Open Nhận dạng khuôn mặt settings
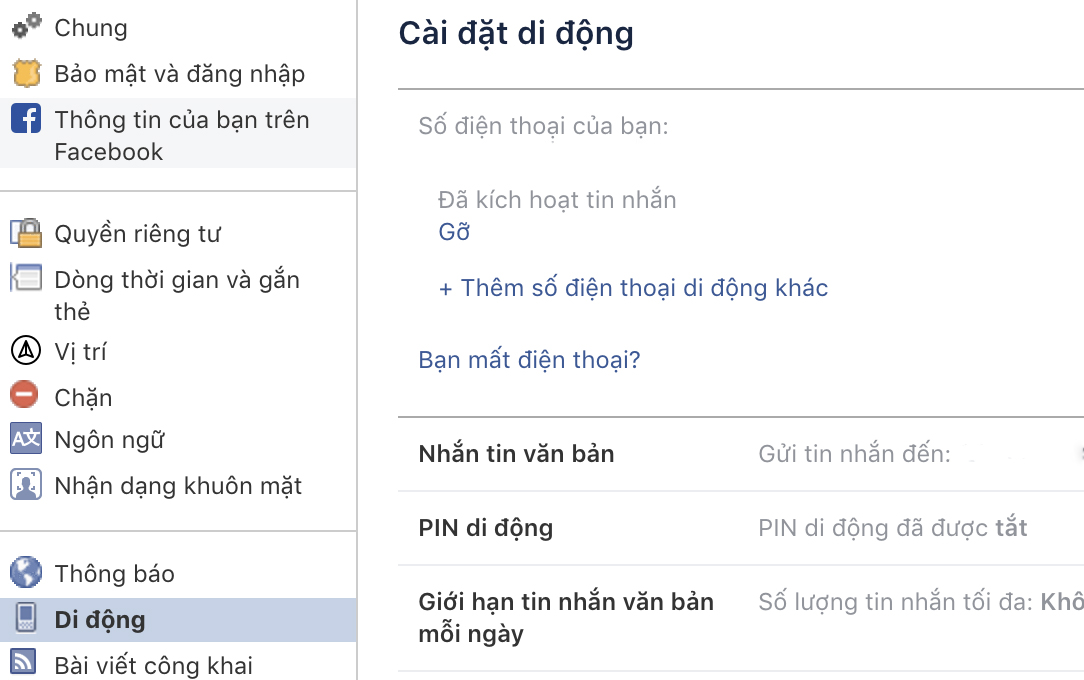 pyautogui.click(x=178, y=486)
